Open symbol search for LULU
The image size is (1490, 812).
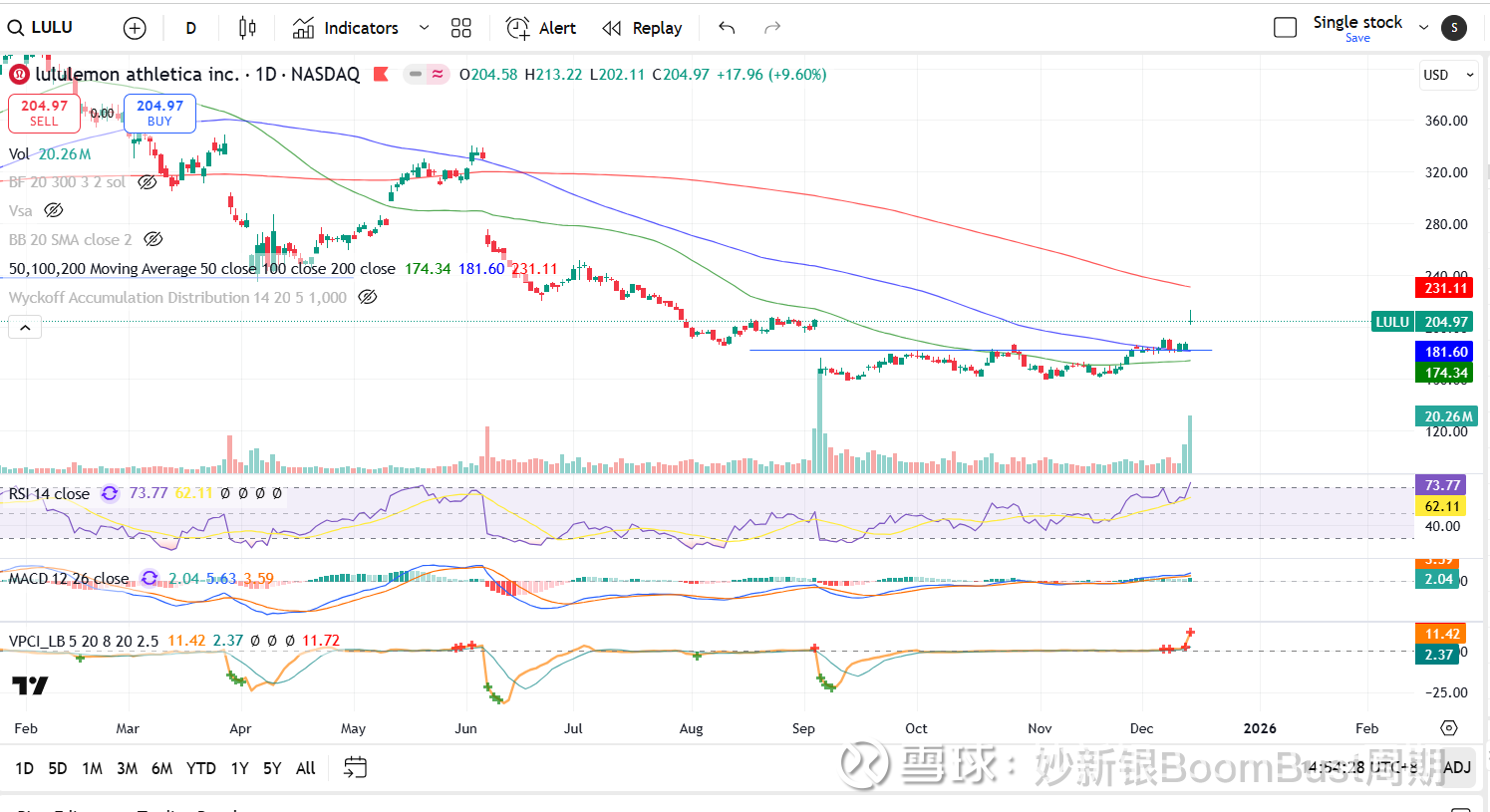[x=42, y=28]
